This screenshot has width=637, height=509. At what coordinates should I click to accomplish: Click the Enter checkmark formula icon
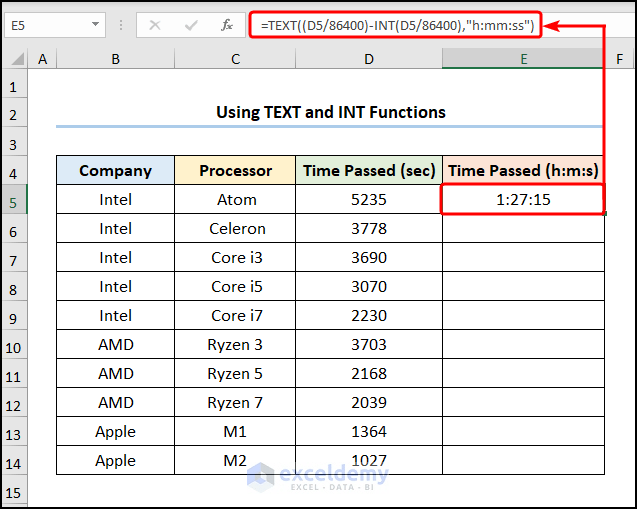(191, 26)
